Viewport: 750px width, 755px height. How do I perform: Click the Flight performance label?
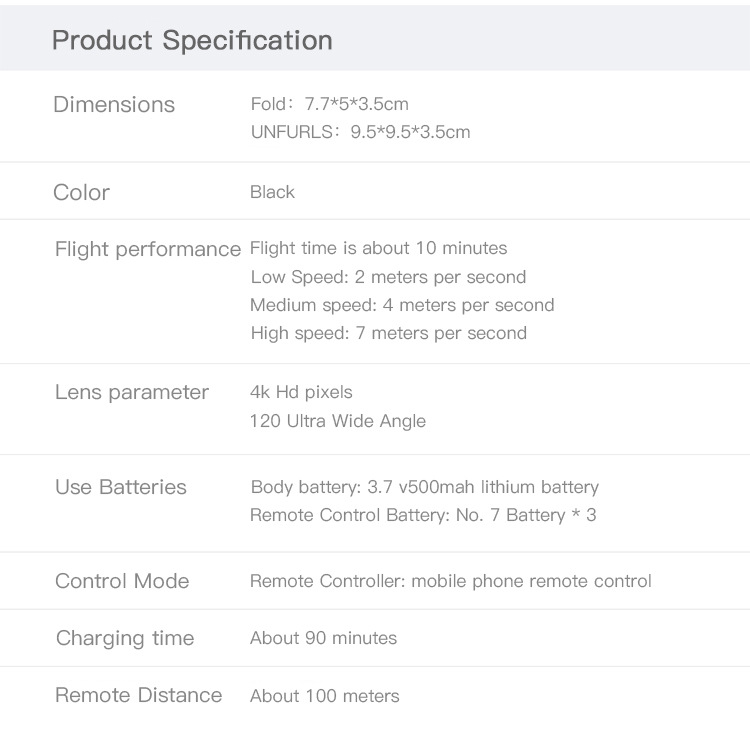(148, 249)
